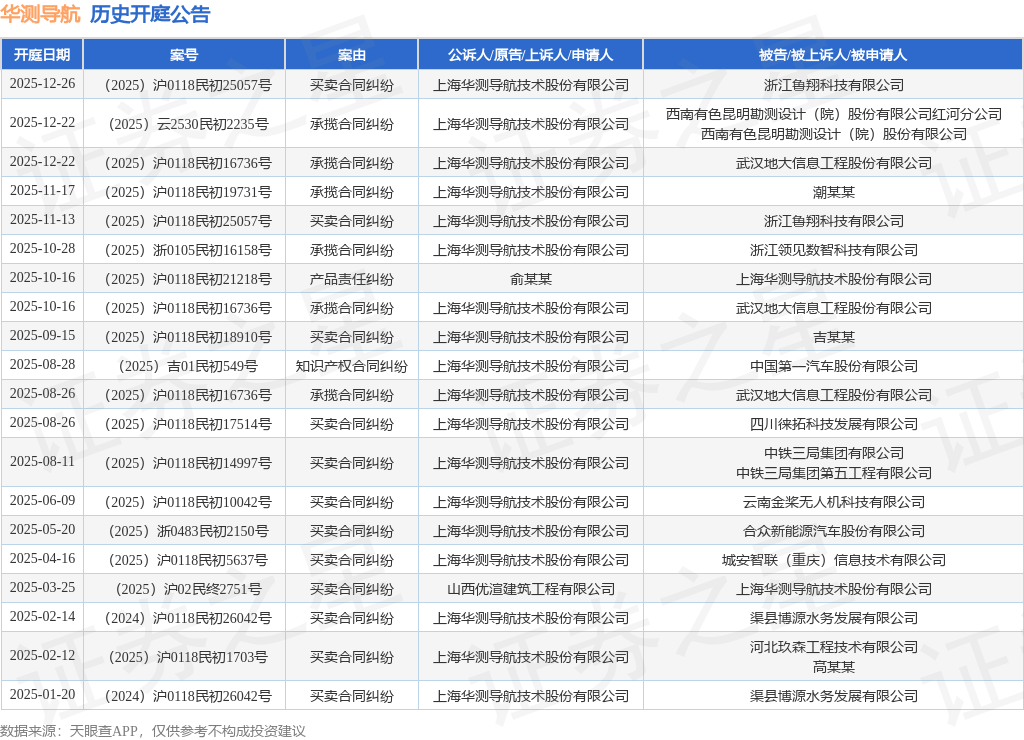1024x740 pixels.
Task: Click defendant 浙江领见数智科技有限公司
Action: pyautogui.click(x=834, y=250)
